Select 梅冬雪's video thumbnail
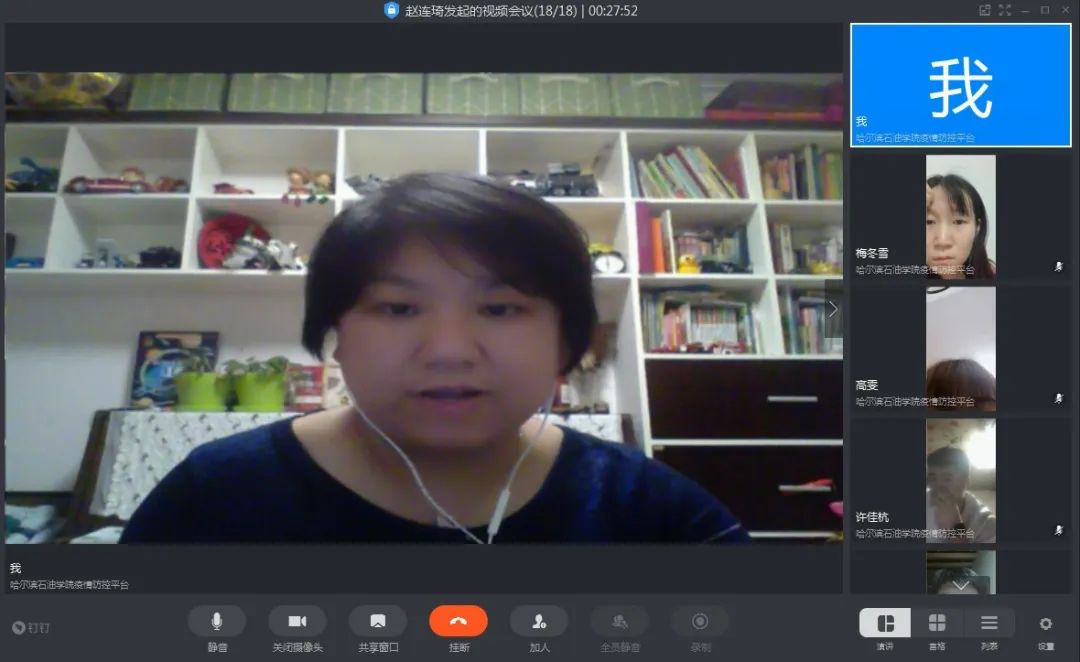Viewport: 1080px width, 662px height. tap(960, 215)
